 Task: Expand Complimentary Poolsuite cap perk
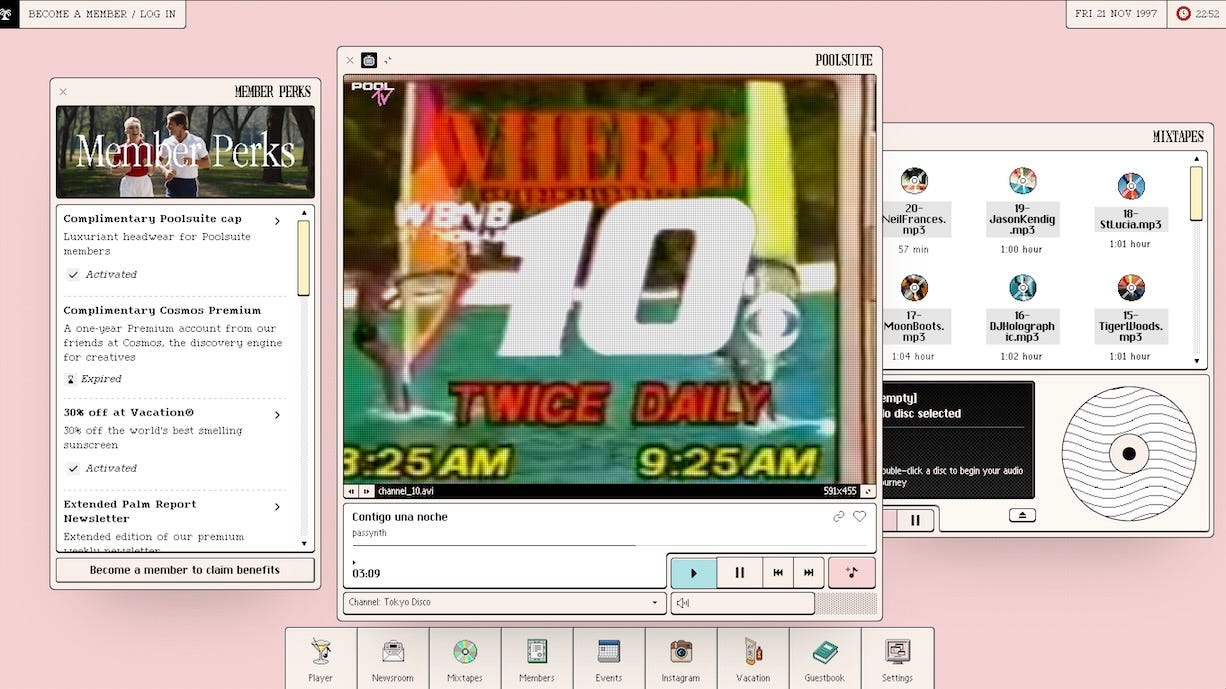pyautogui.click(x=277, y=220)
